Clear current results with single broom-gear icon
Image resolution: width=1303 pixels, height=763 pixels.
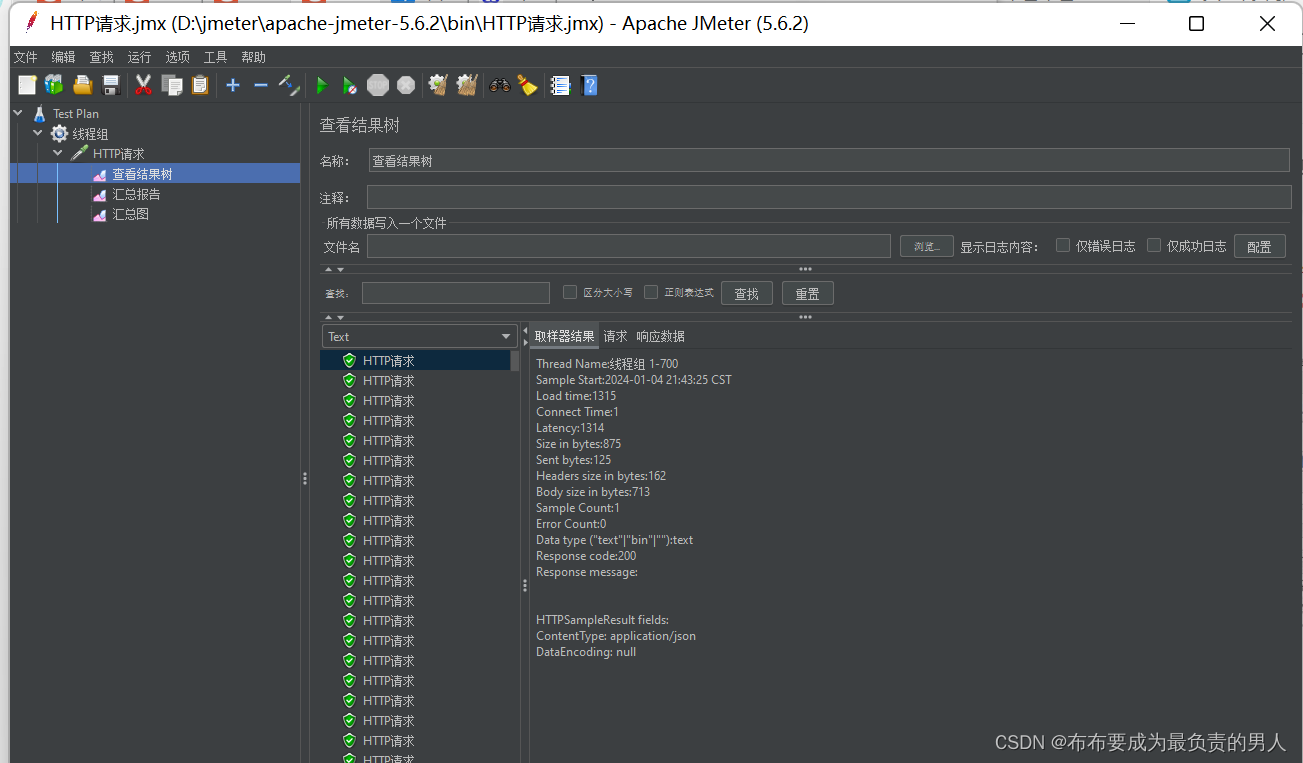pyautogui.click(x=437, y=85)
